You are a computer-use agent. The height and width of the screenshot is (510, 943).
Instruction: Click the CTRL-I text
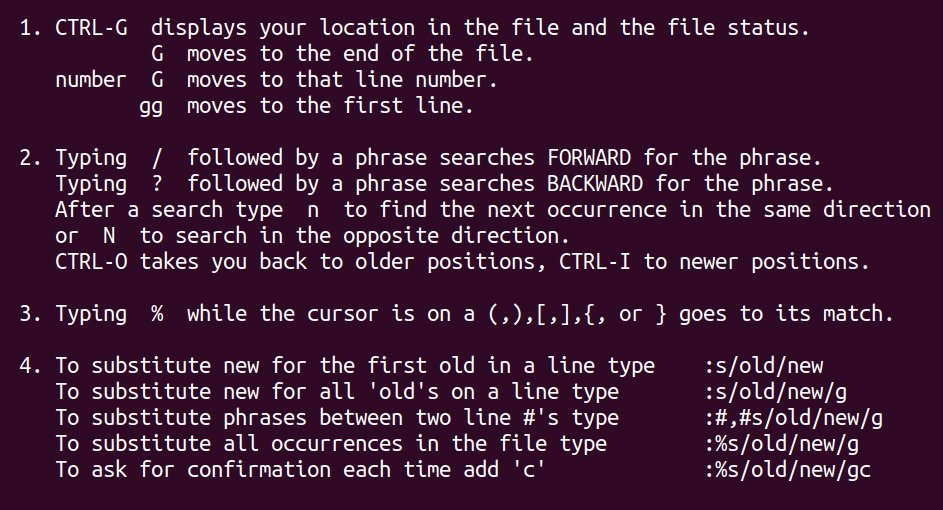tap(595, 262)
